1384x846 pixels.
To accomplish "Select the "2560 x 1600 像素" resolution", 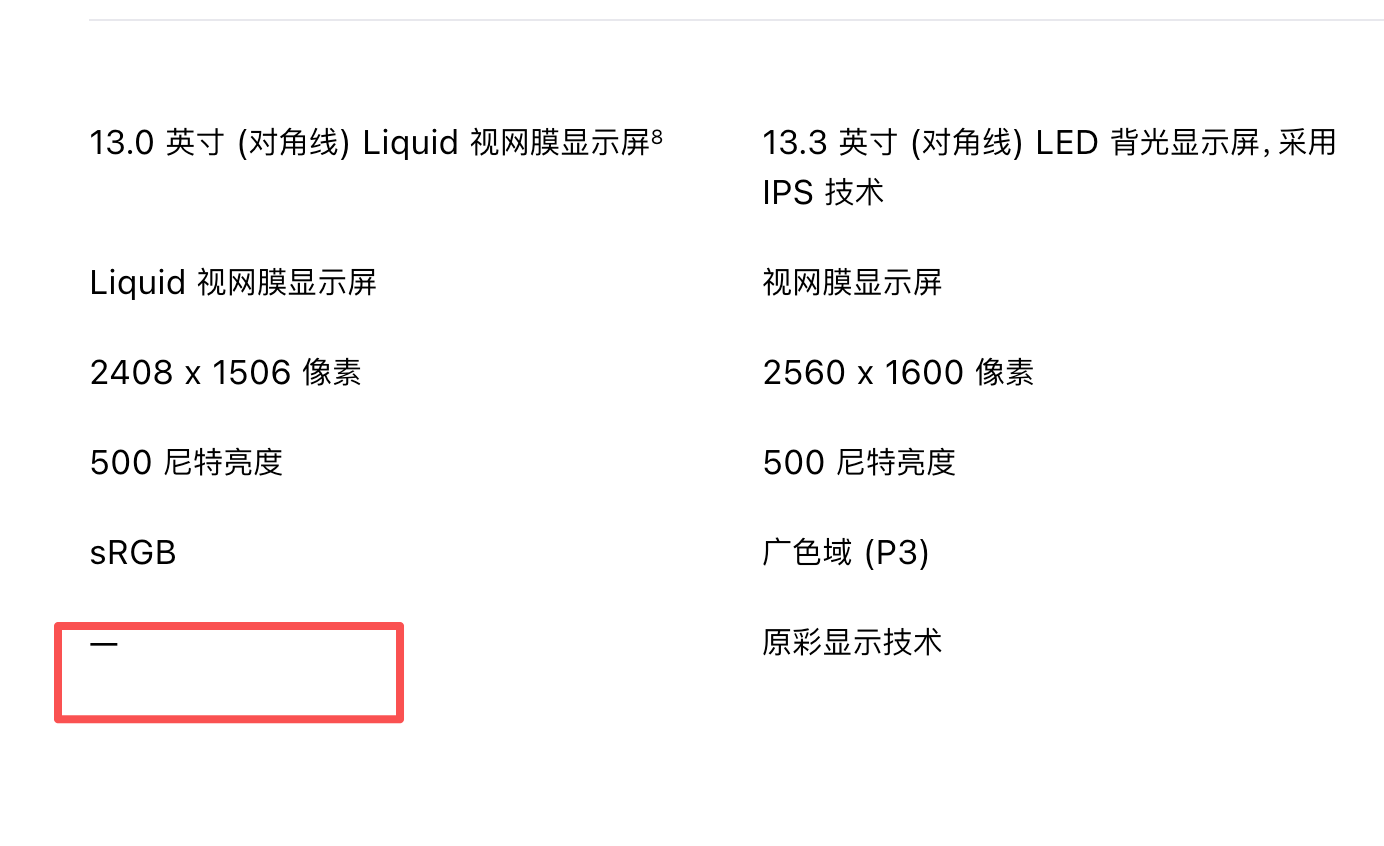I will 898,373.
